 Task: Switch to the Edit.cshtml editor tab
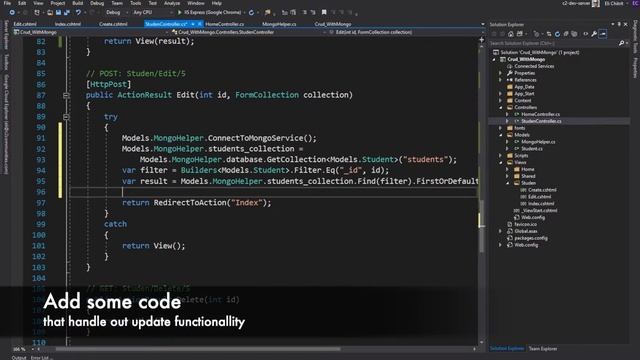pyautogui.click(x=25, y=24)
